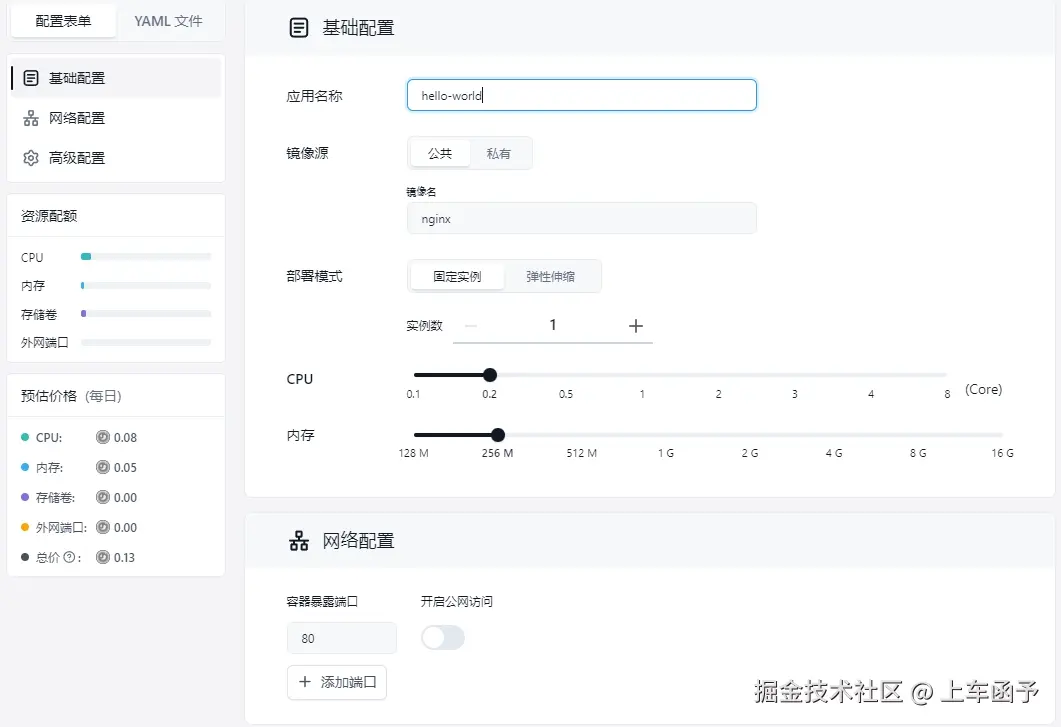The width and height of the screenshot is (1061, 727).
Task: Enable the 开启公网访问 switch
Action: pyautogui.click(x=443, y=637)
